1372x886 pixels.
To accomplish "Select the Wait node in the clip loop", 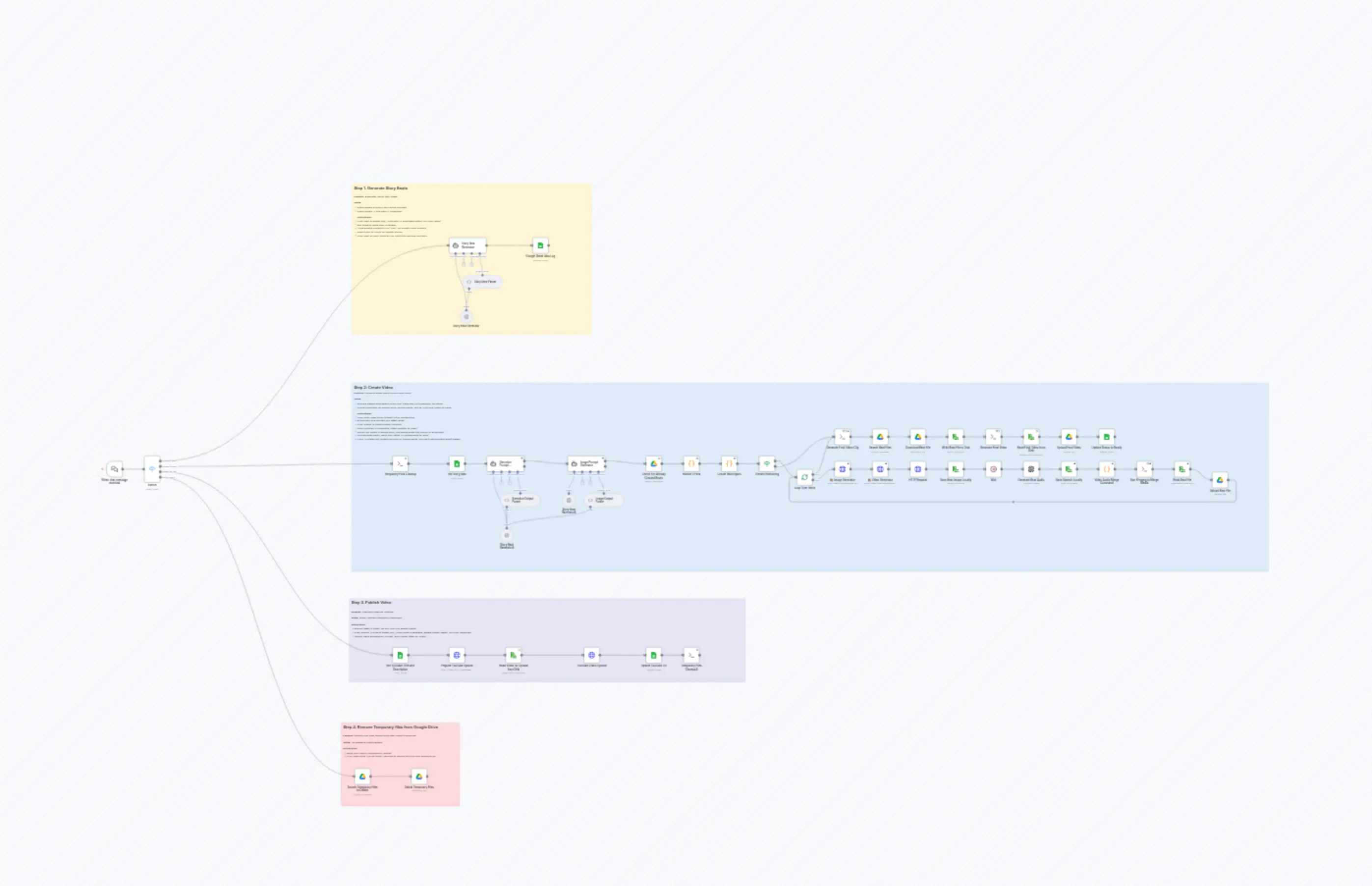I will pyautogui.click(x=993, y=469).
